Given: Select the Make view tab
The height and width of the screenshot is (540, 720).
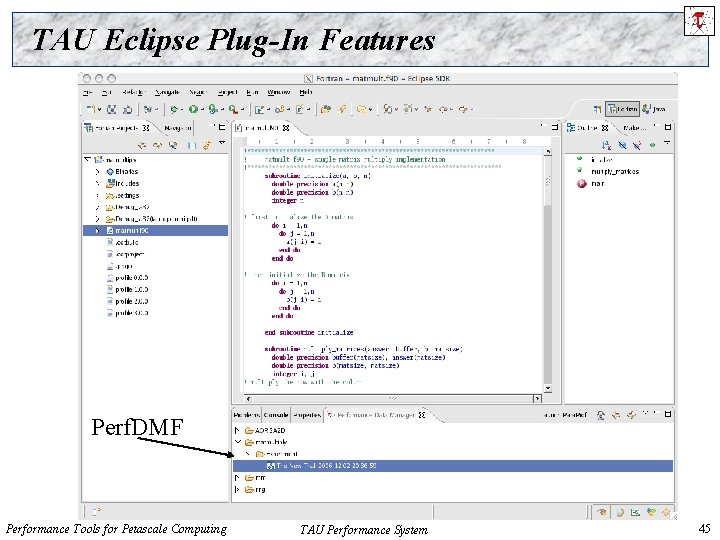Looking at the screenshot, I should pyautogui.click(x=634, y=128).
